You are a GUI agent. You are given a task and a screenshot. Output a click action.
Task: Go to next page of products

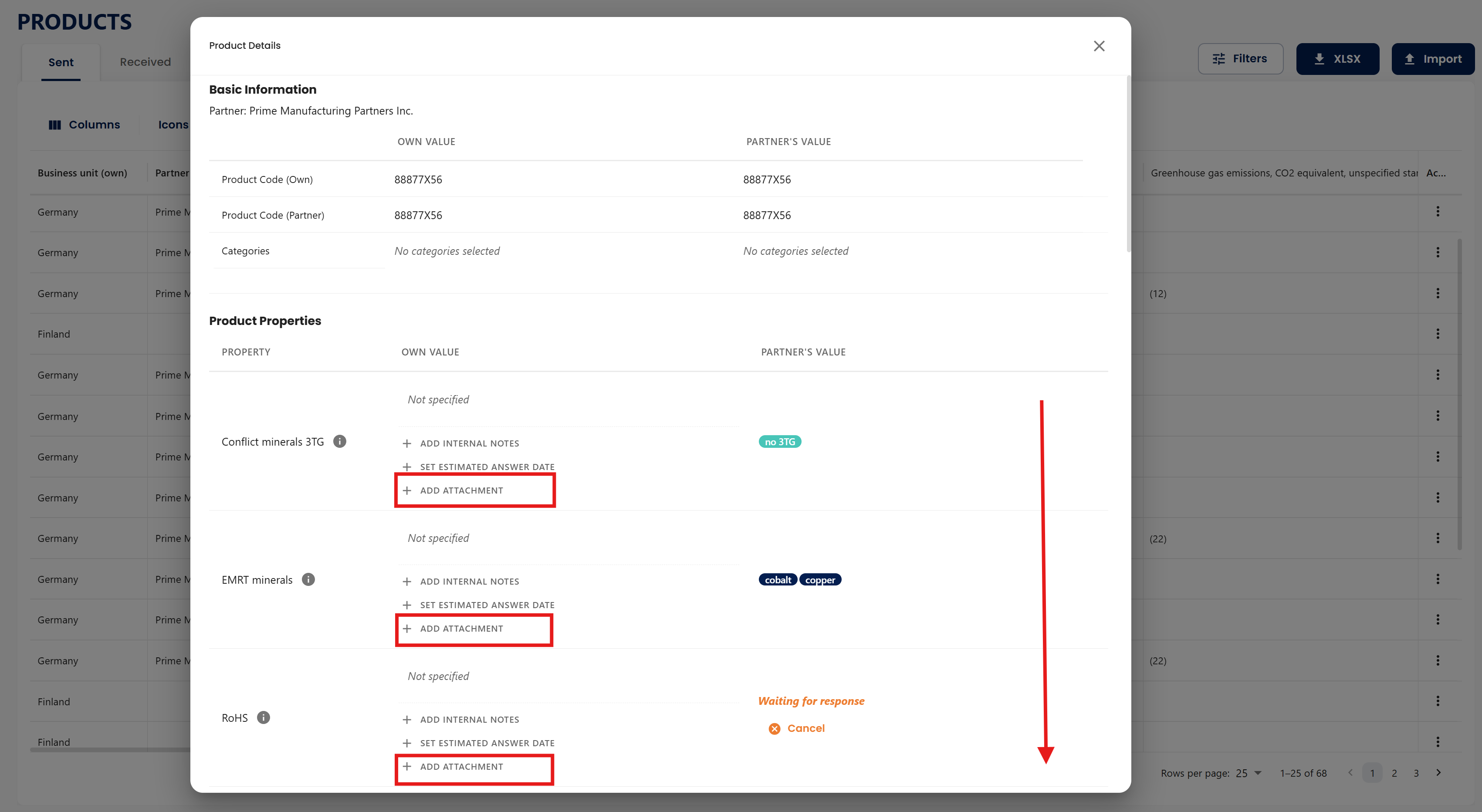(1438, 773)
